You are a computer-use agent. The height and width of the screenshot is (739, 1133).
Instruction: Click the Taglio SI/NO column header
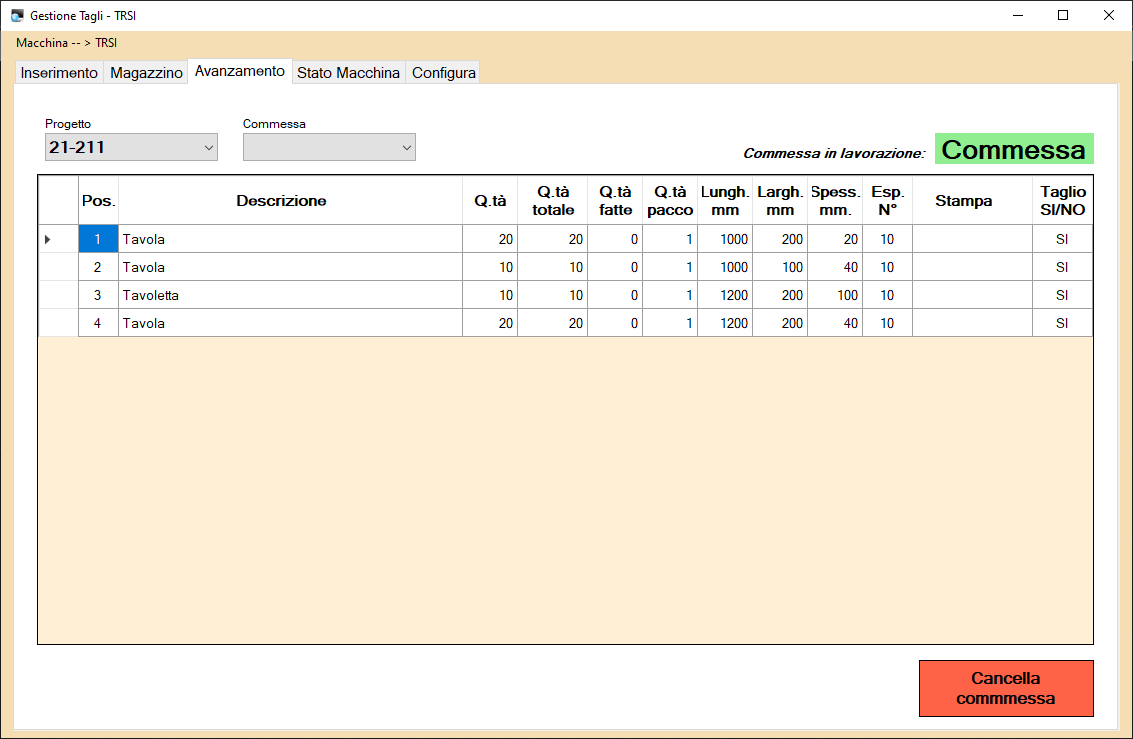tap(1062, 201)
